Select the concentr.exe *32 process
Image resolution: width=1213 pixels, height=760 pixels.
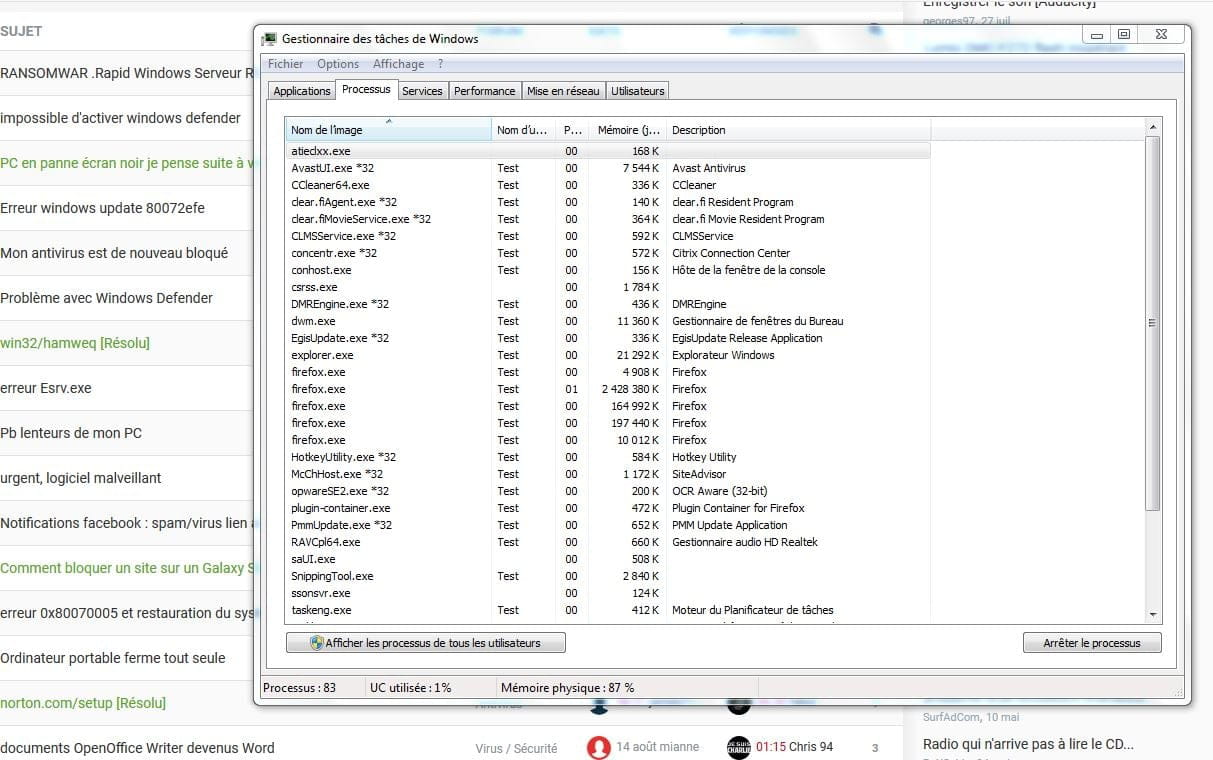607,253
